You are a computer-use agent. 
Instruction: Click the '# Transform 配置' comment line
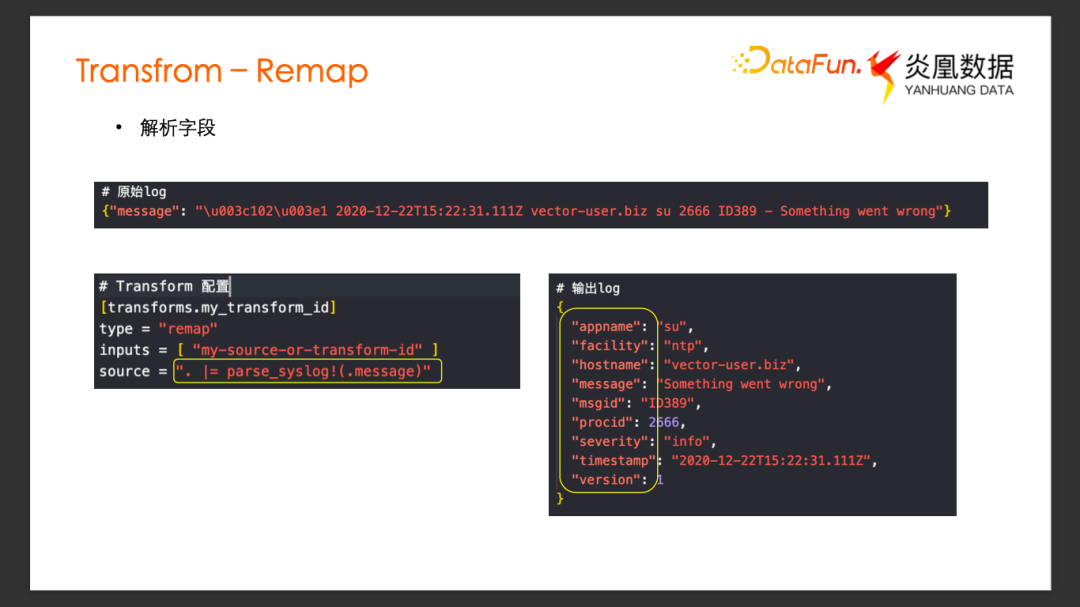(165, 286)
